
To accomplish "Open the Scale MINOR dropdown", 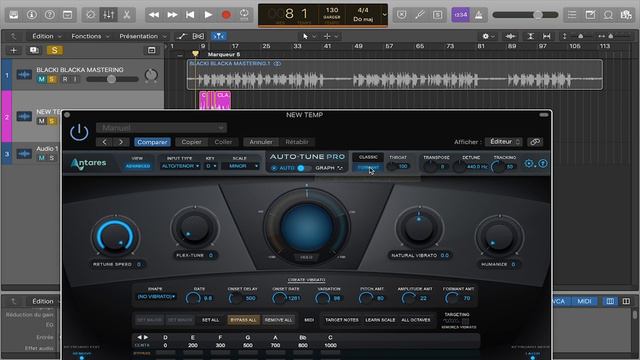I will click(x=240, y=166).
